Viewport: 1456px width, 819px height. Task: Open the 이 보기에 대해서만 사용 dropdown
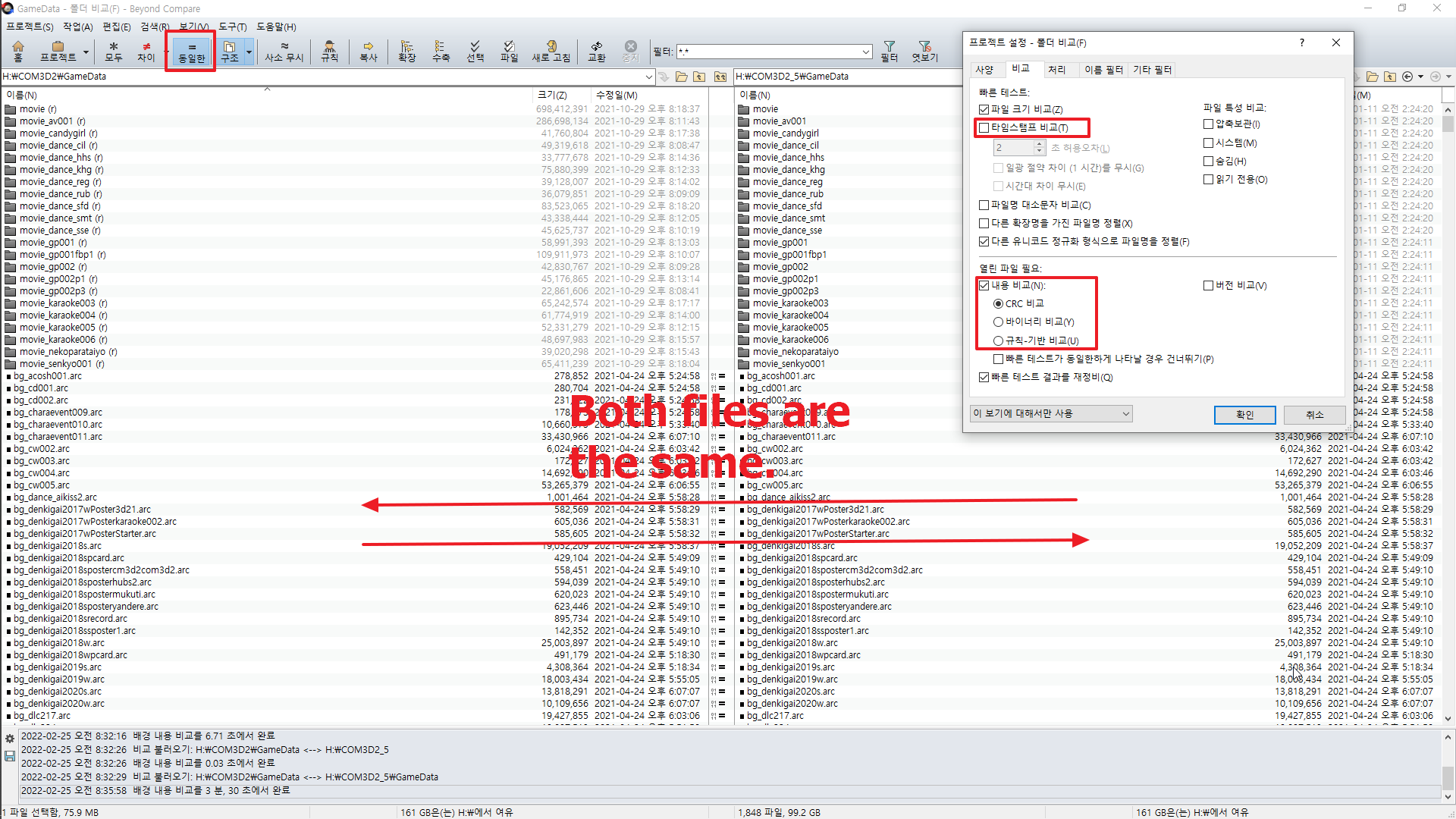[x=1127, y=413]
